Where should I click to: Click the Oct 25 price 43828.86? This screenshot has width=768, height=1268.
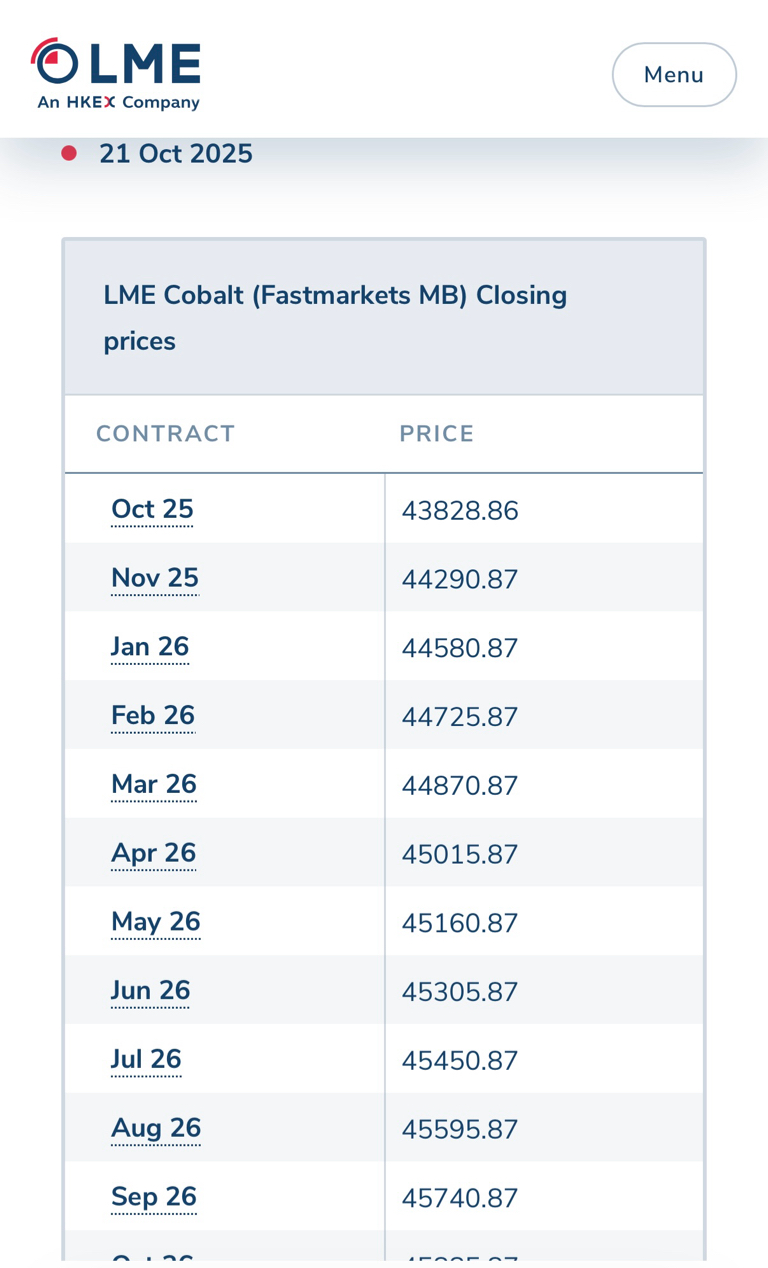point(460,511)
